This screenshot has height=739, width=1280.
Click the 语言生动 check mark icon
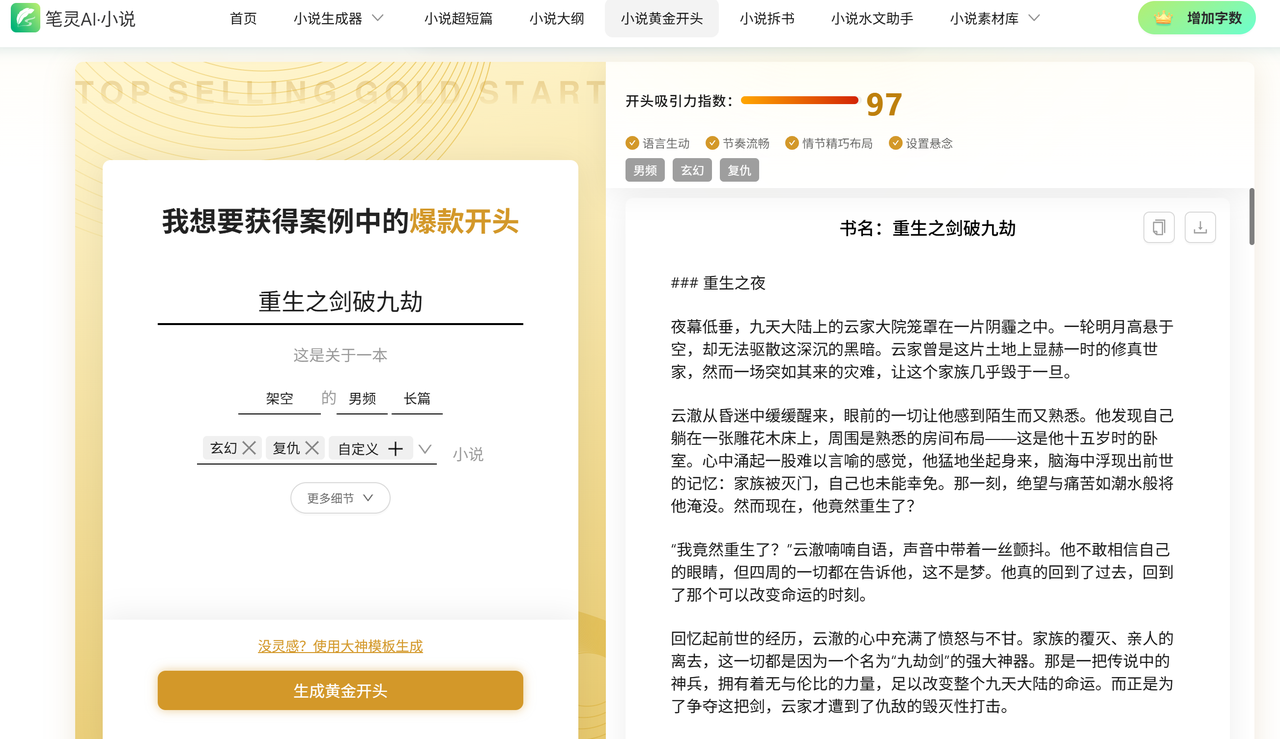[x=632, y=143]
